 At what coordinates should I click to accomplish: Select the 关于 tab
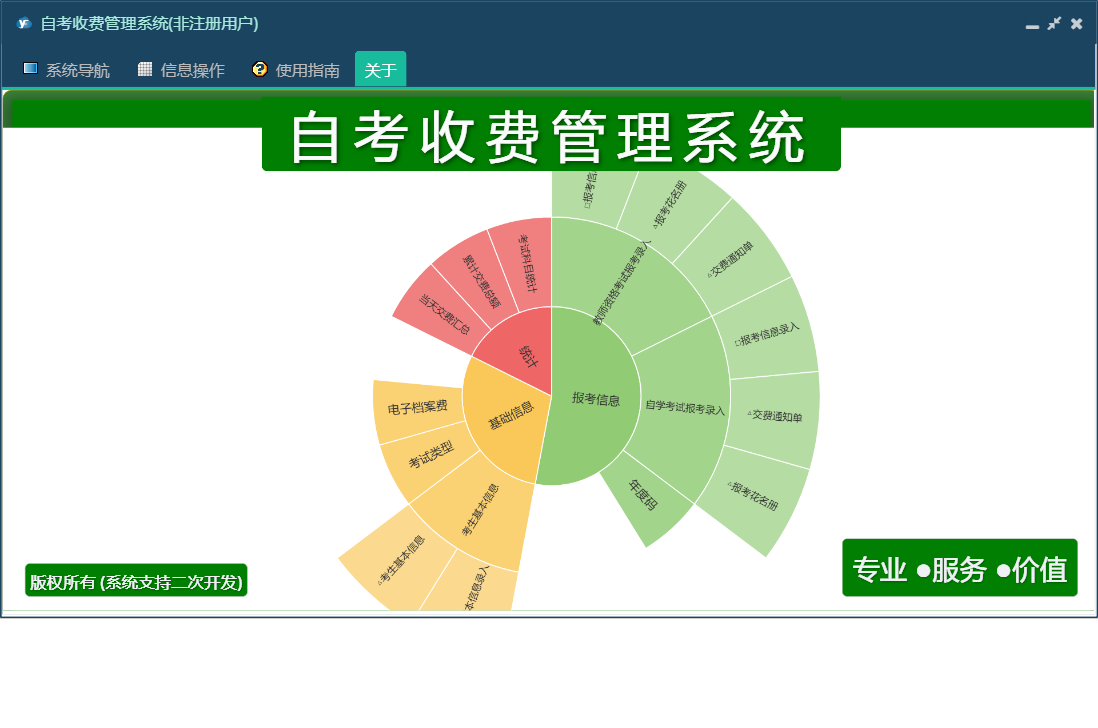[x=380, y=69]
